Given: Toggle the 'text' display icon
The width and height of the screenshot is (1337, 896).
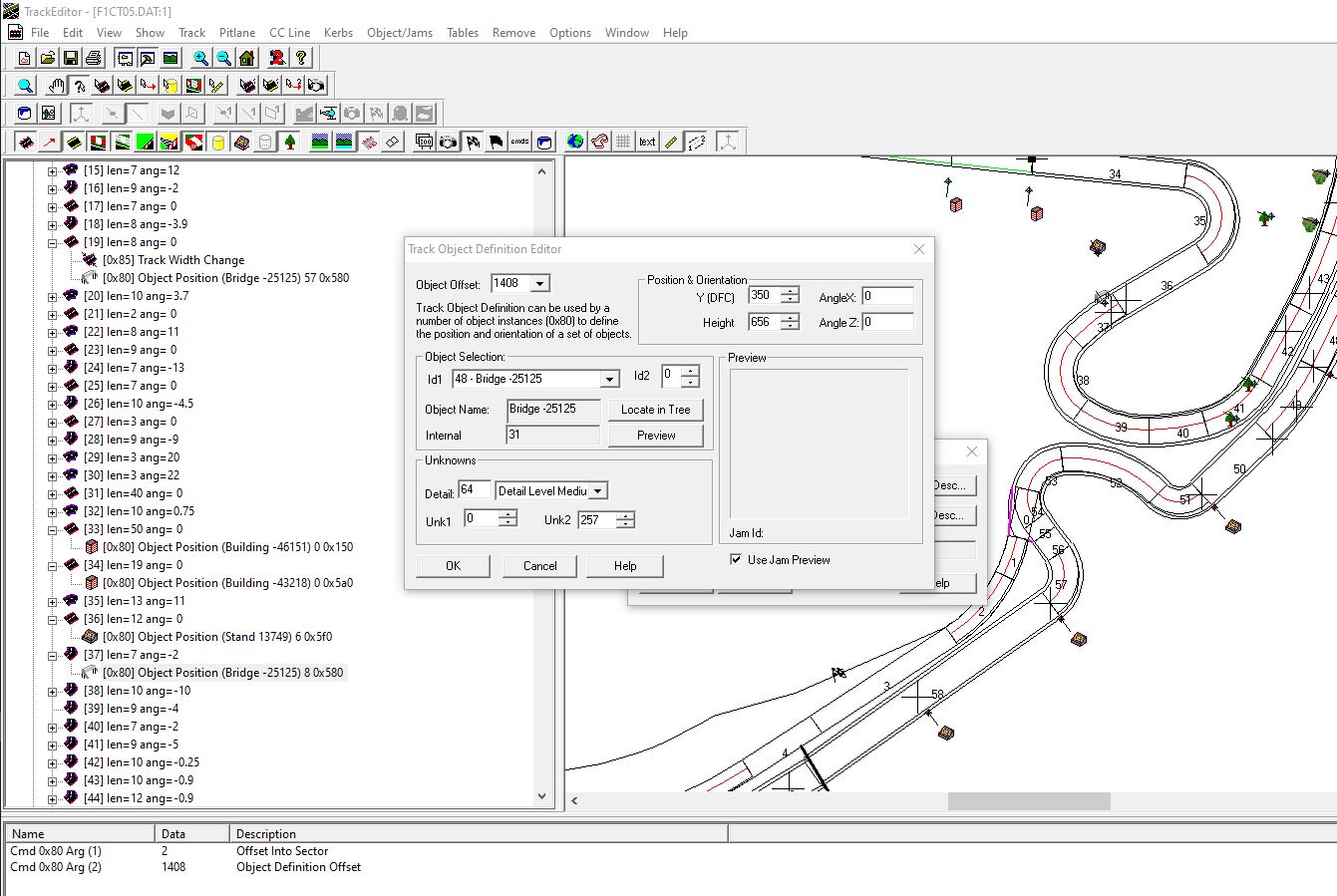Looking at the screenshot, I should [x=647, y=142].
